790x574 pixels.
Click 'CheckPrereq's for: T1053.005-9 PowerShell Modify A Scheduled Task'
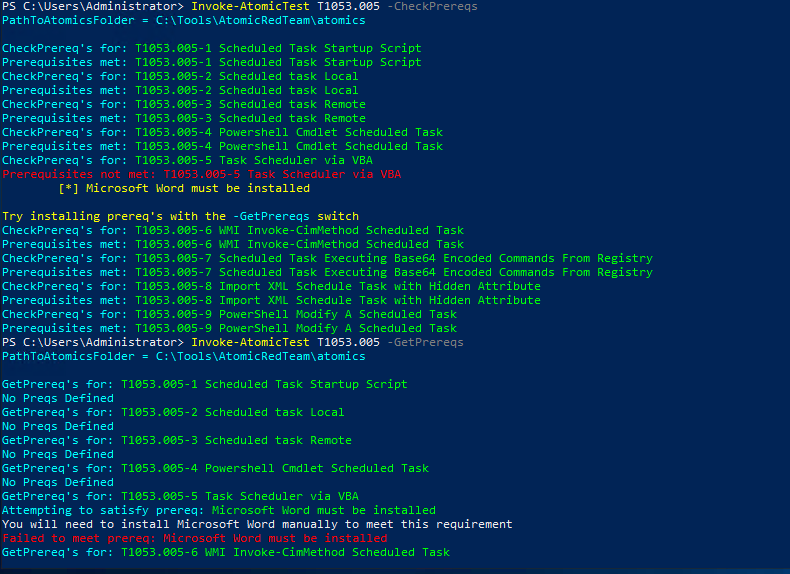point(229,314)
